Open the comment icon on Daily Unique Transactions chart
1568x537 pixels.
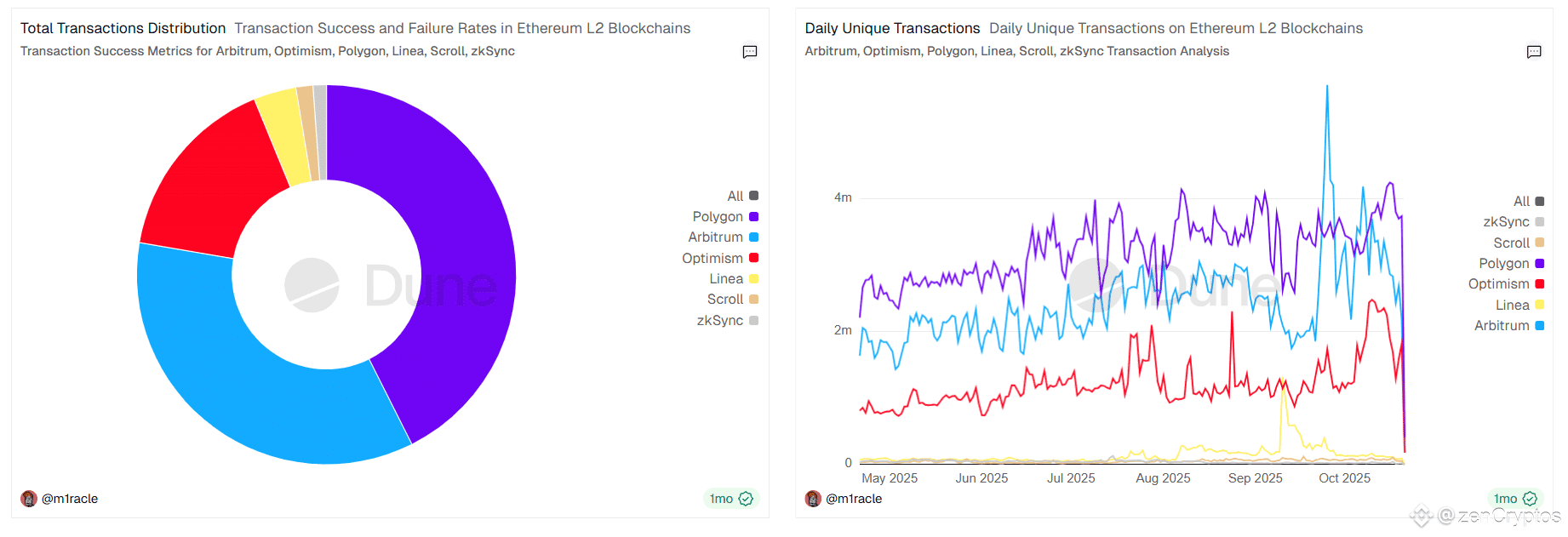[x=1534, y=52]
